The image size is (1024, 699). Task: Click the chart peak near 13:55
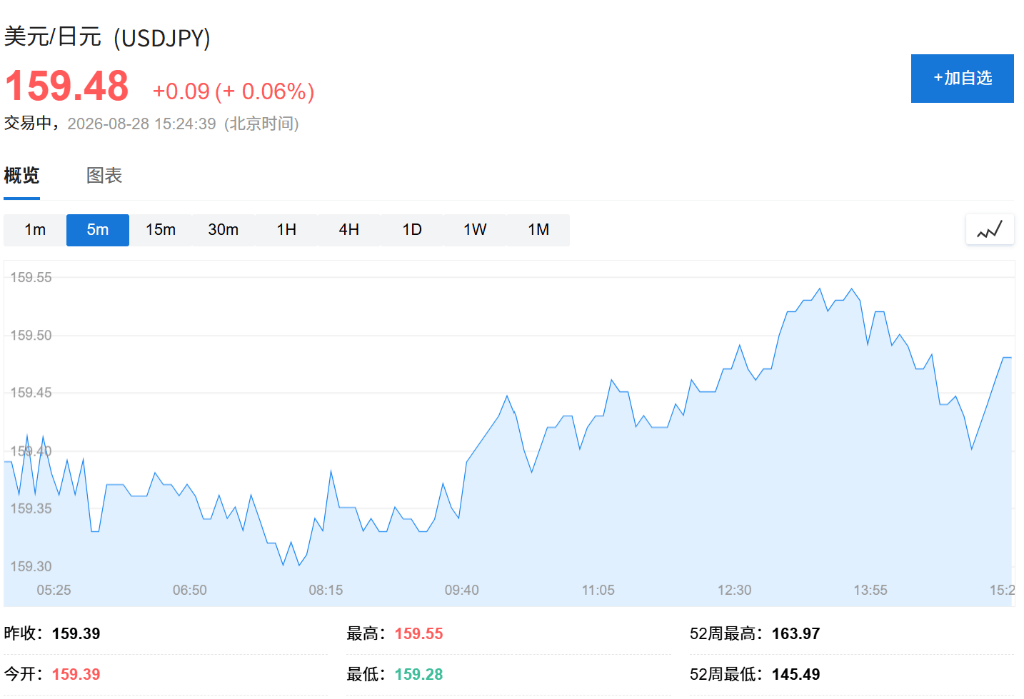pos(852,289)
